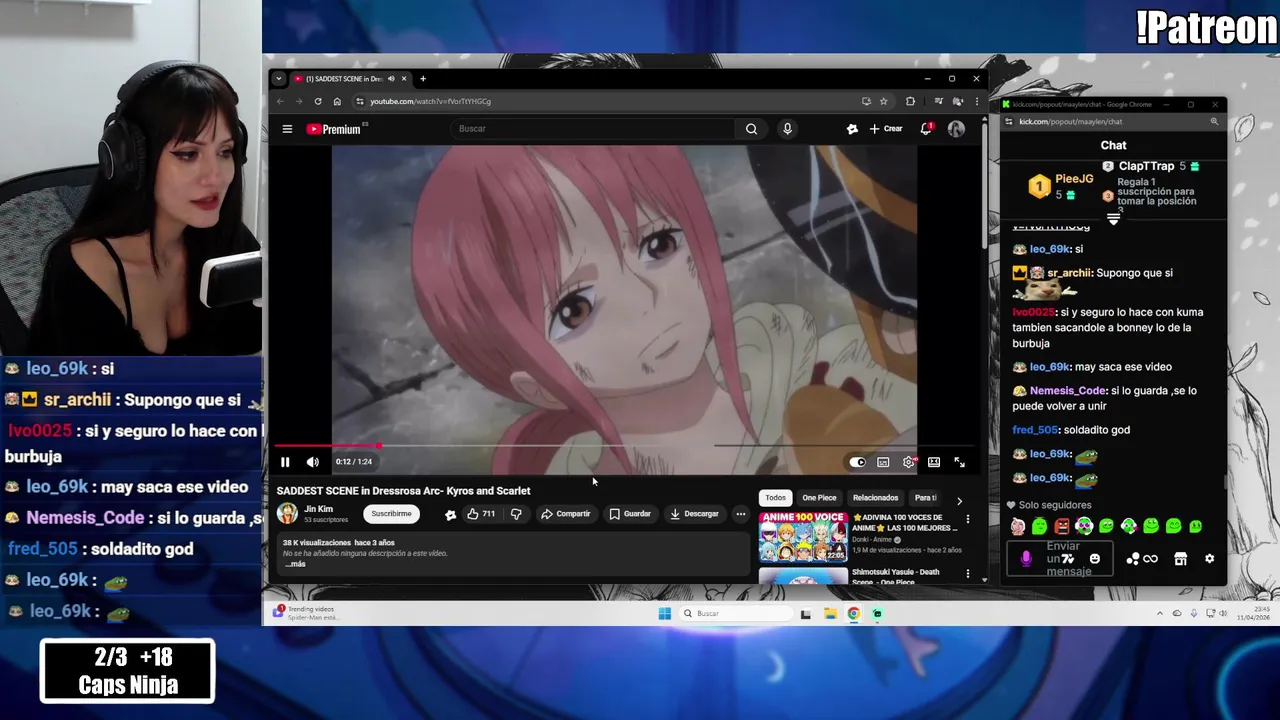Open the Windows Start button

(664, 614)
